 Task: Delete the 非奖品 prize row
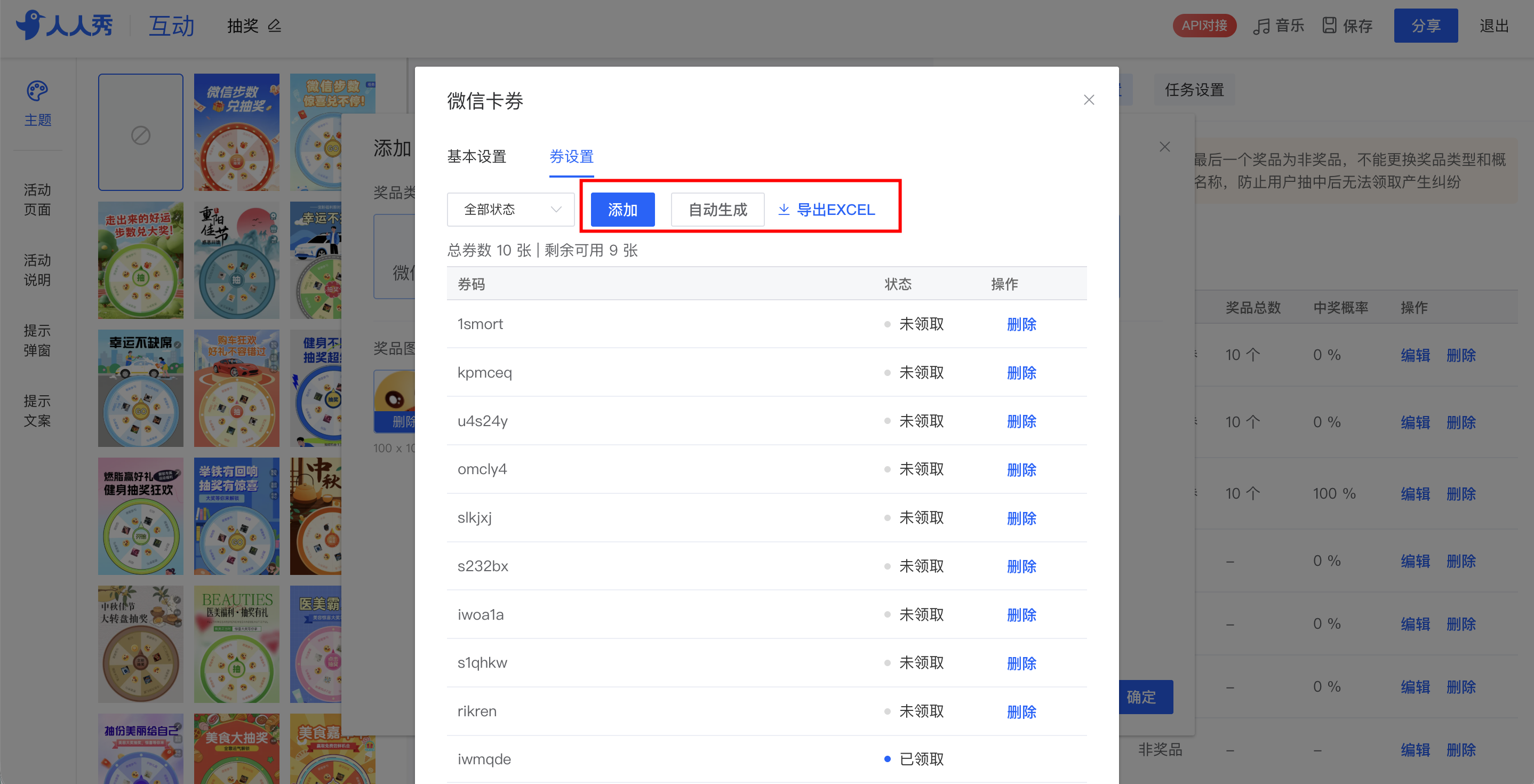click(x=1461, y=750)
